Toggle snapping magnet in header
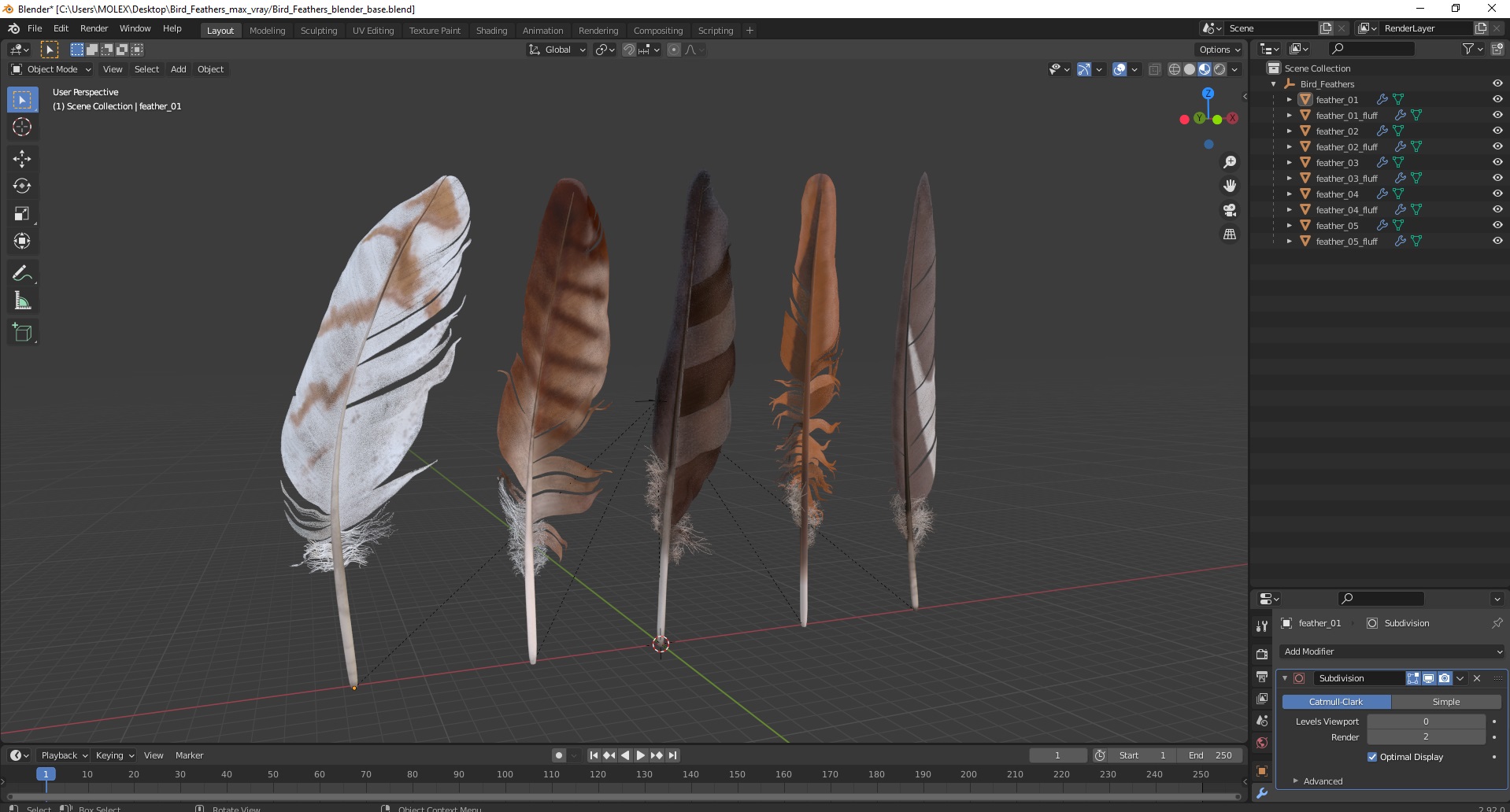1510x812 pixels. click(628, 50)
